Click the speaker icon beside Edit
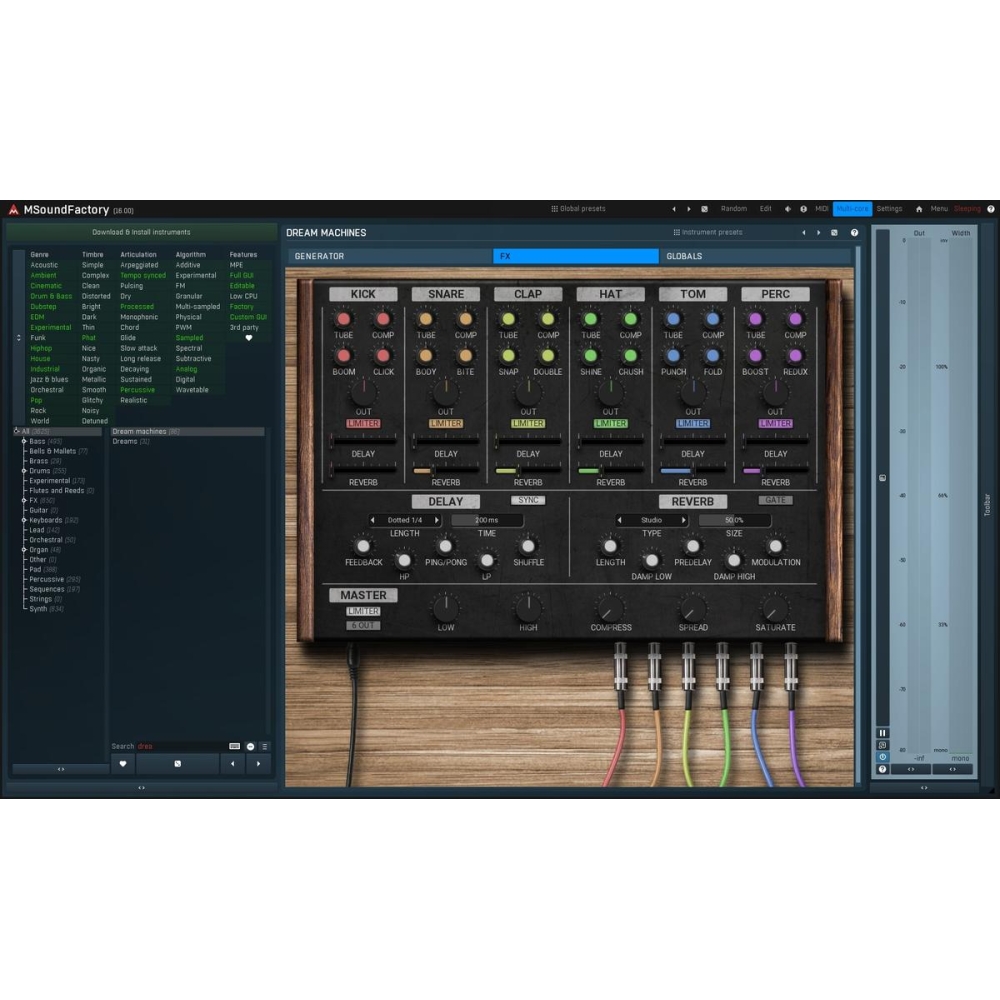 (788, 209)
